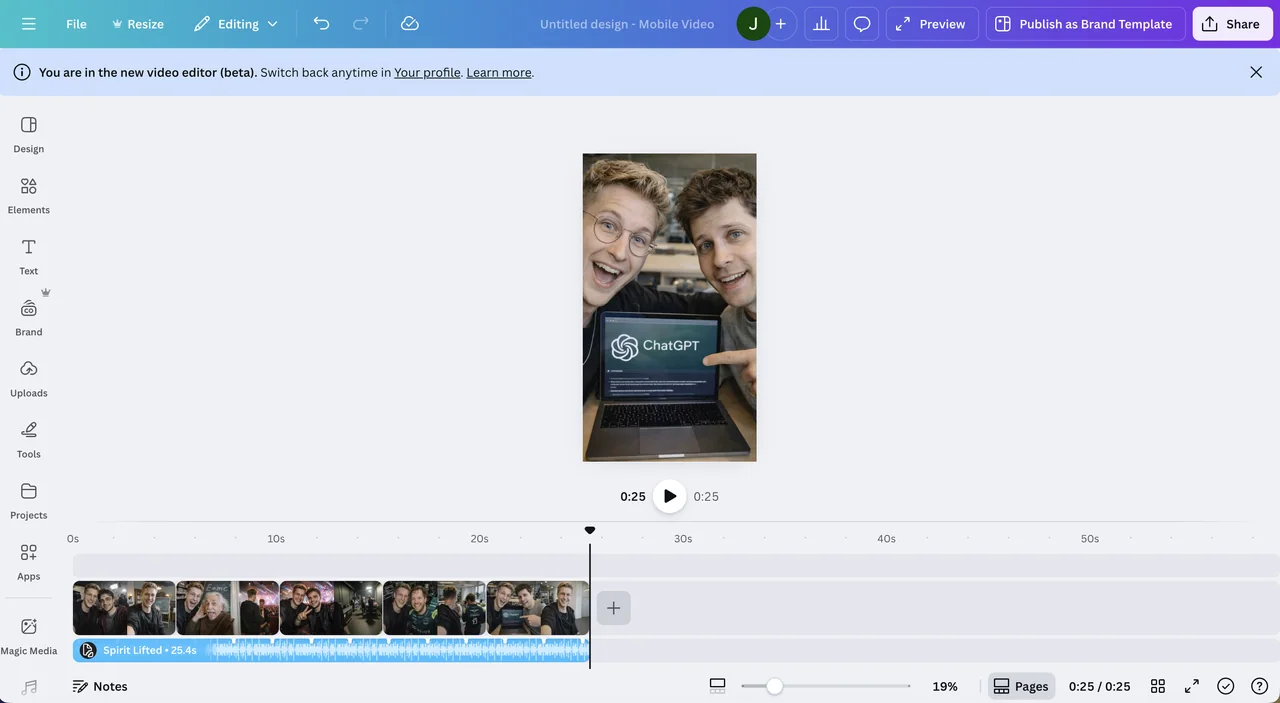Image resolution: width=1280 pixels, height=703 pixels.
Task: Click the 30s mark on the timeline ruler
Action: pos(683,538)
